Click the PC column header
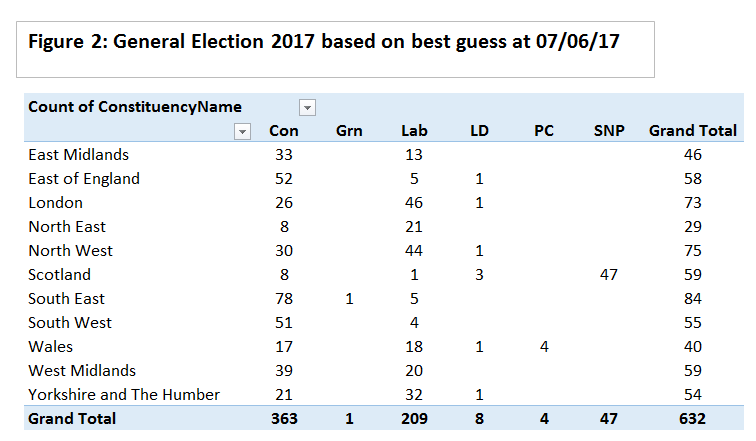The width and height of the screenshot is (756, 441). pyautogui.click(x=545, y=131)
